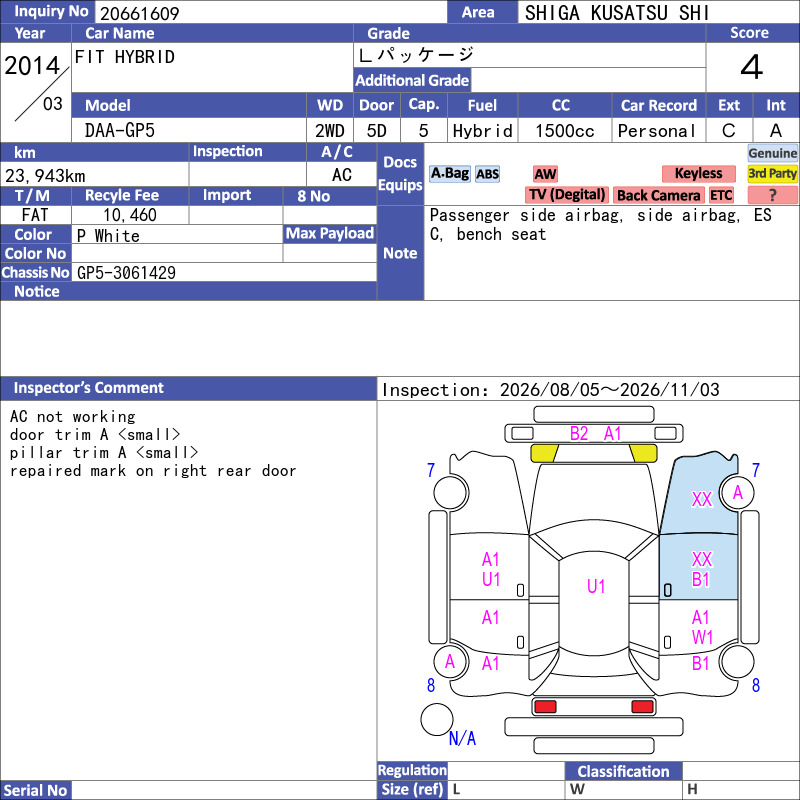Click the score value 4
The image size is (800, 800).
[x=752, y=67]
